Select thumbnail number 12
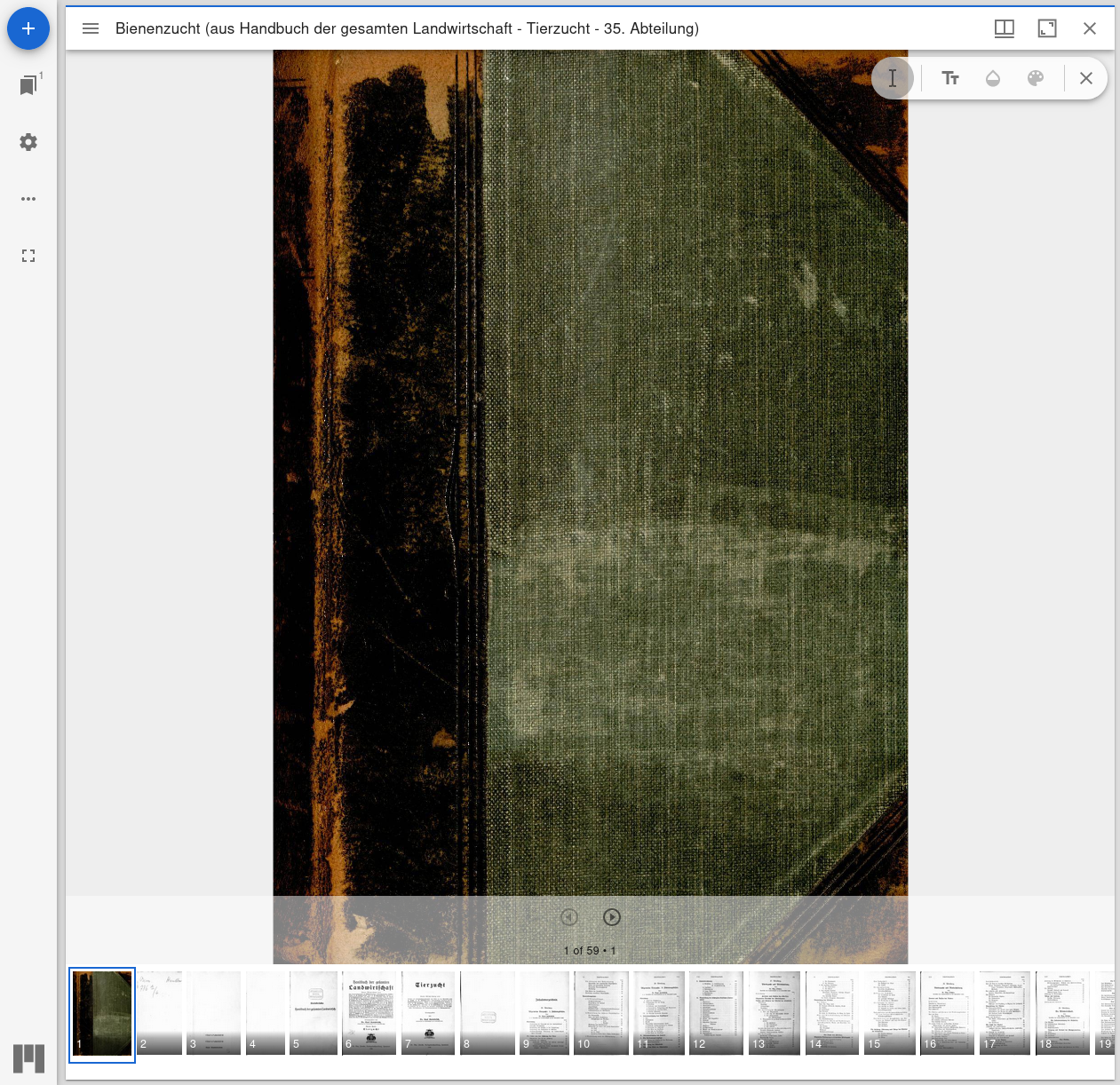This screenshot has height=1085, width=1120. click(x=716, y=1013)
